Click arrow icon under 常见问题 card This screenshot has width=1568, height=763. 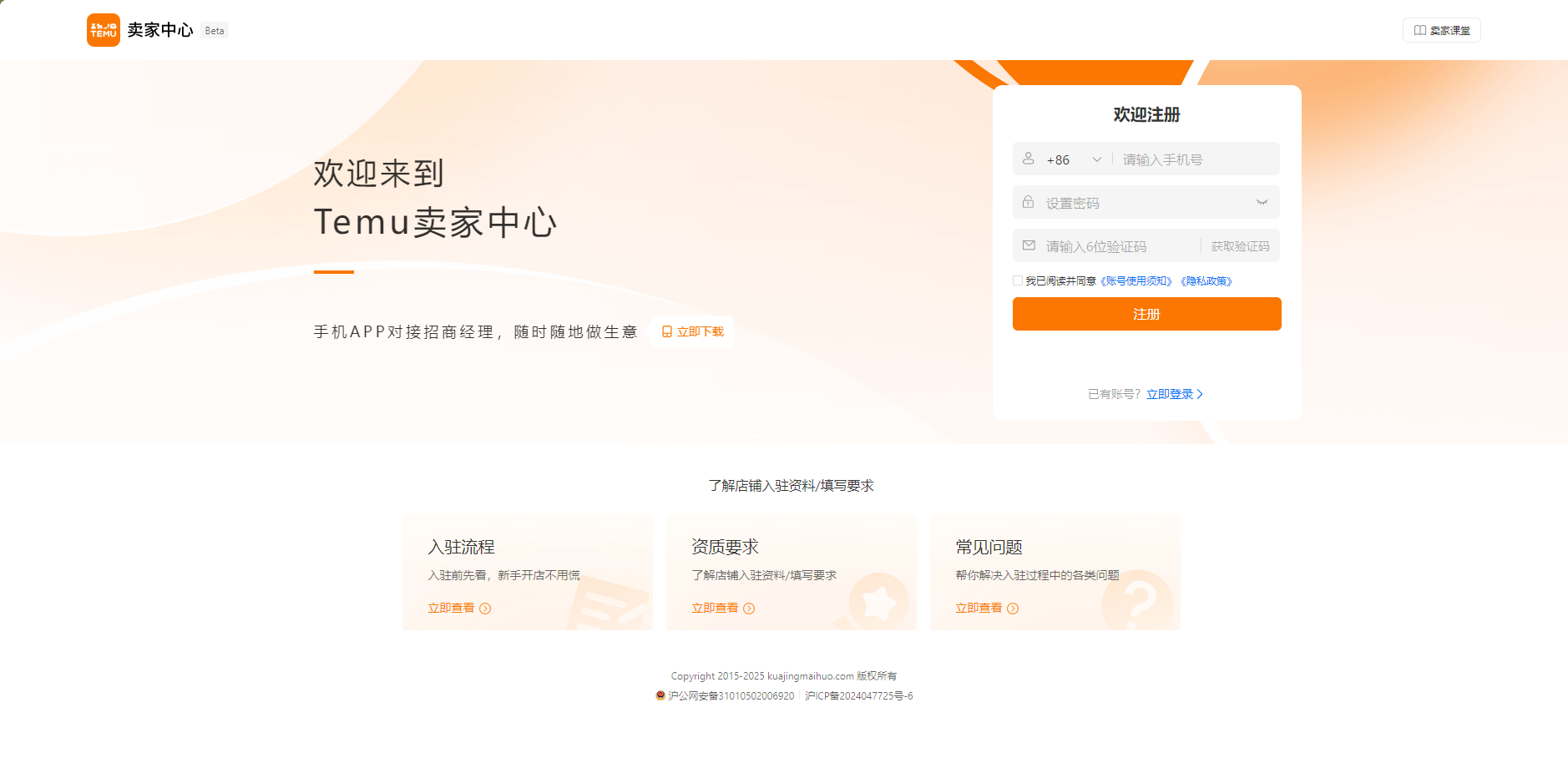[1013, 609]
